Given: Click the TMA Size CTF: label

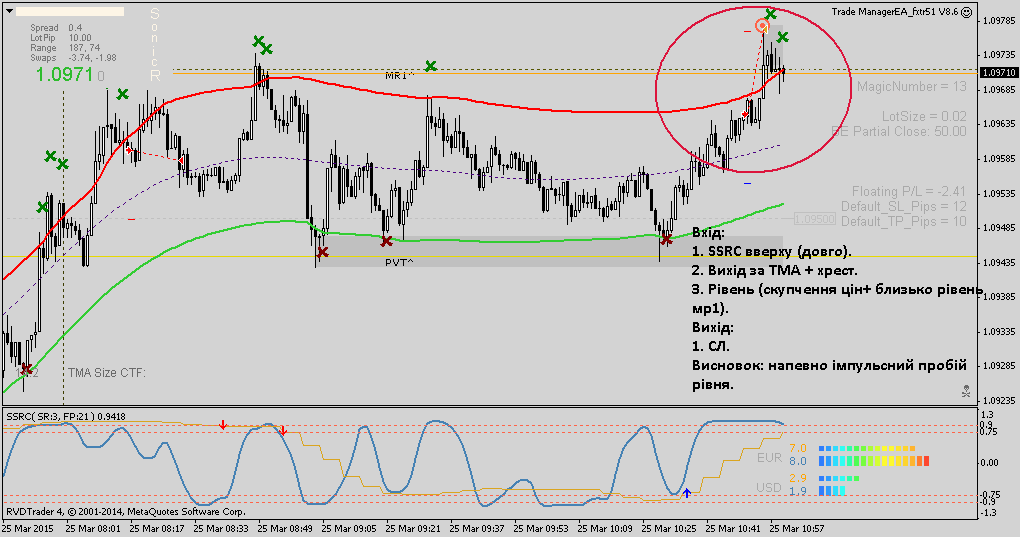Looking at the screenshot, I should coord(107,373).
